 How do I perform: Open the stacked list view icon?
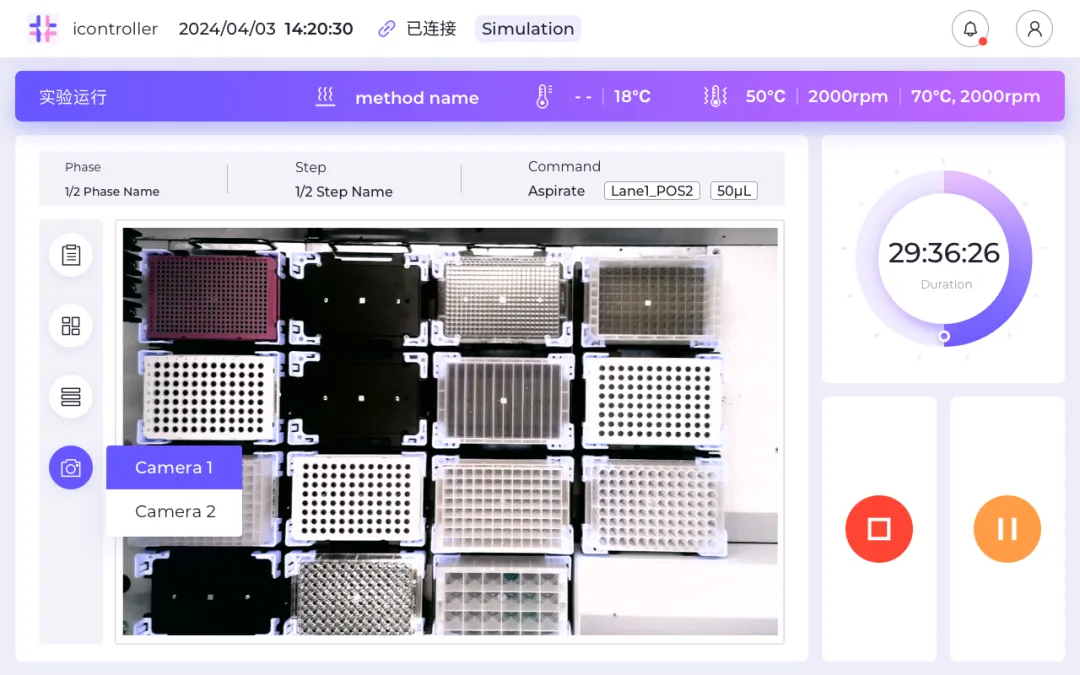tap(71, 397)
